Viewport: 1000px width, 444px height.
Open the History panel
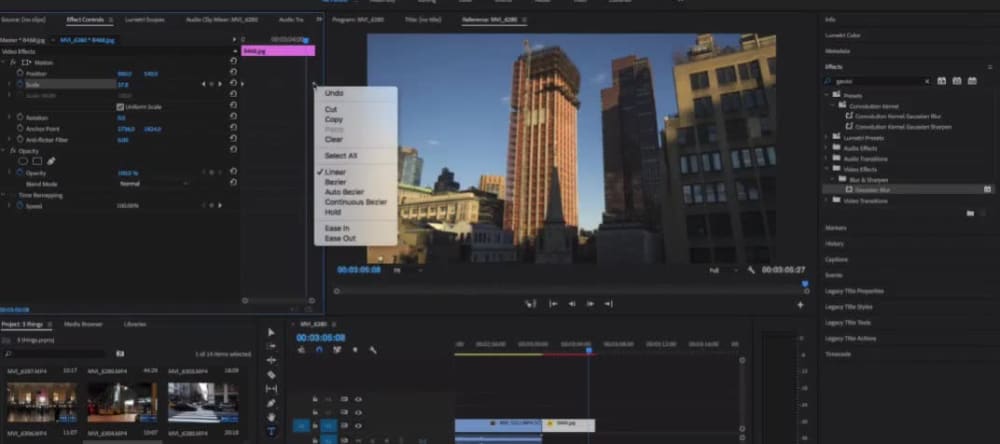(835, 244)
